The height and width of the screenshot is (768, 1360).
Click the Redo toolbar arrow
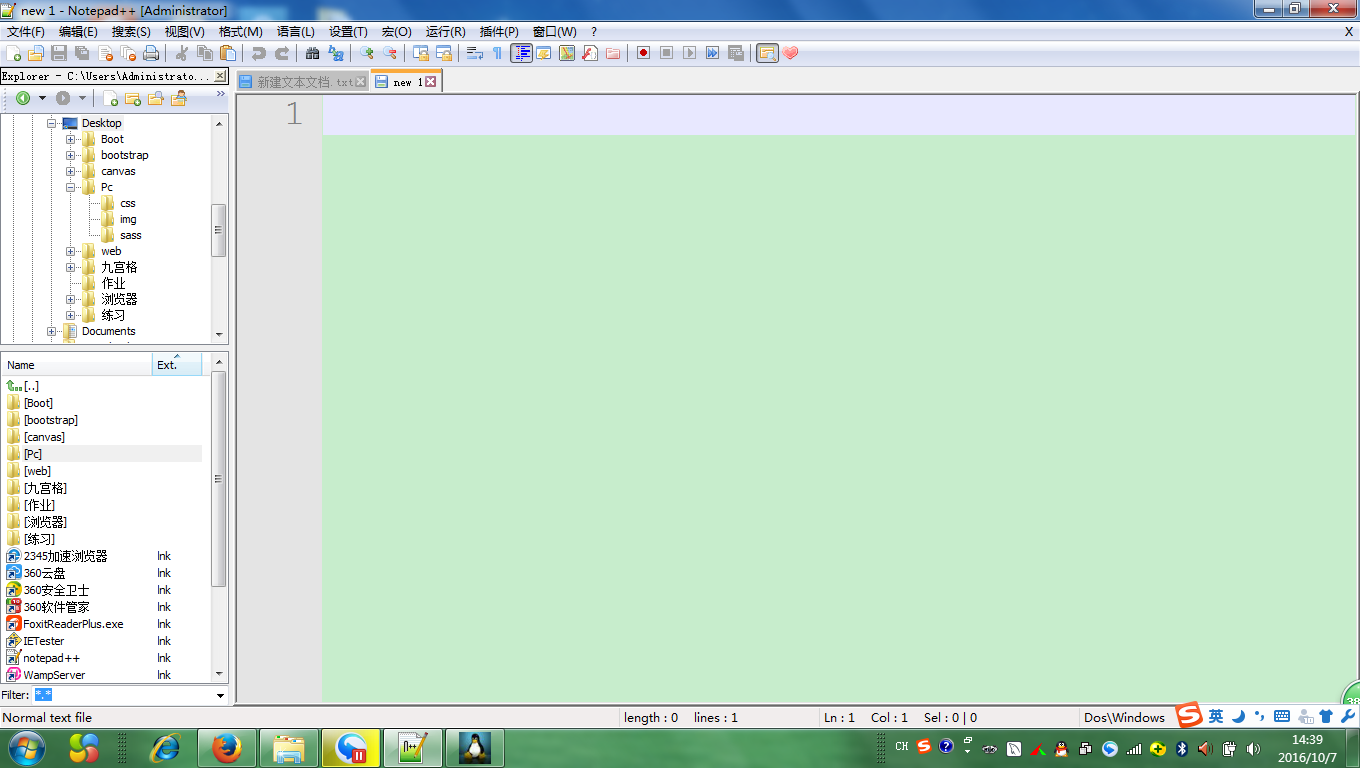coord(282,53)
